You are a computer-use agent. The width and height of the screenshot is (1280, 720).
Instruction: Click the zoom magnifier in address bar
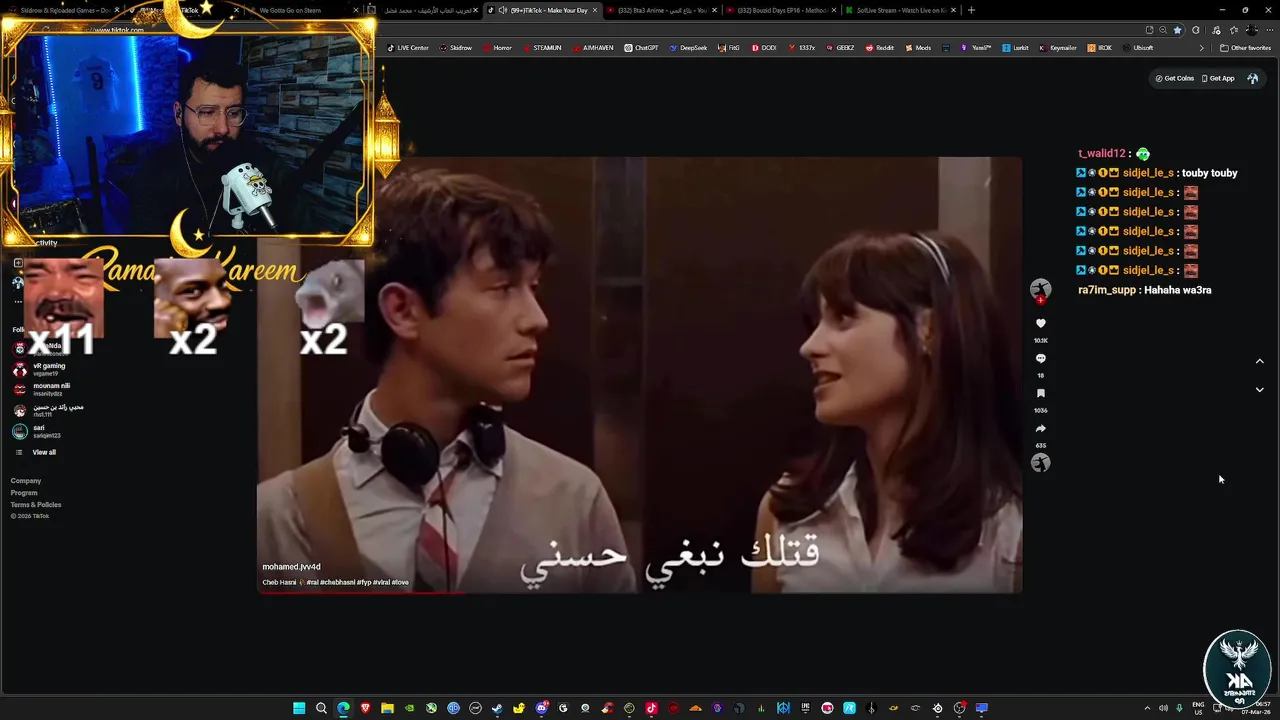(1162, 30)
